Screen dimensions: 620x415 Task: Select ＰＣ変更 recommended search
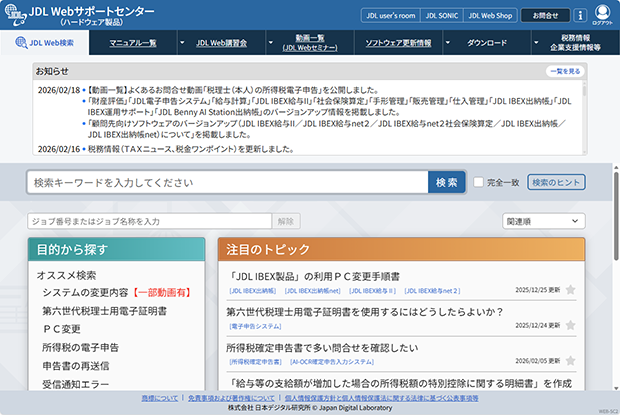click(x=62, y=329)
